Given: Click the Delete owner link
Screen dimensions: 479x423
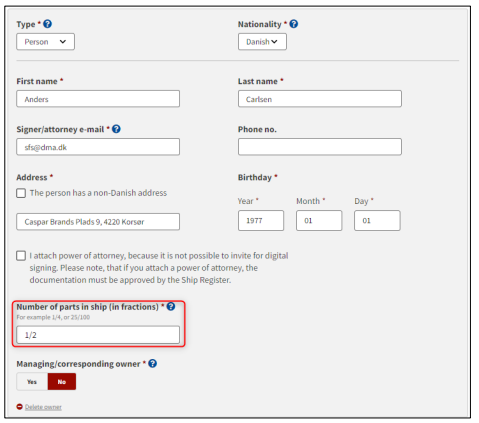Looking at the screenshot, I should coord(43,407).
